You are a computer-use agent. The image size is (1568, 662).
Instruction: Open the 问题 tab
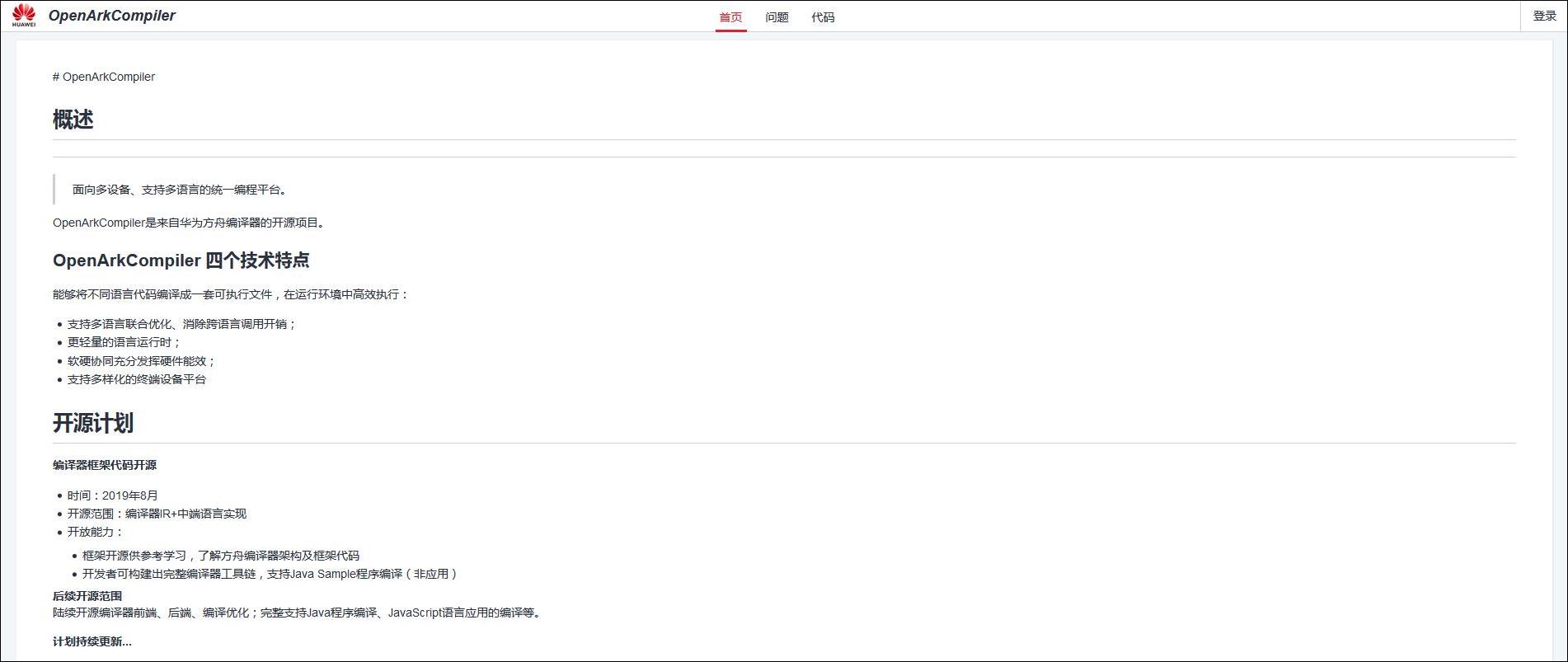click(x=777, y=17)
